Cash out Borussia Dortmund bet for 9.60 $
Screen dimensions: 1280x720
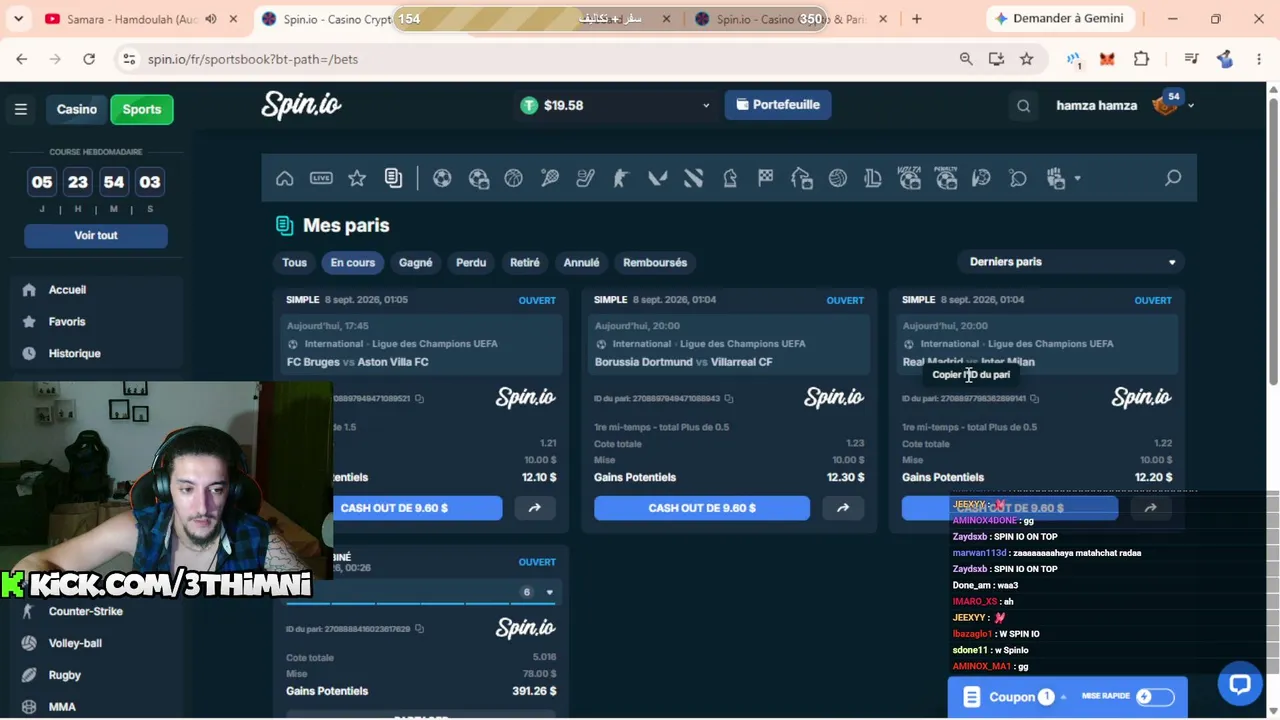[702, 508]
